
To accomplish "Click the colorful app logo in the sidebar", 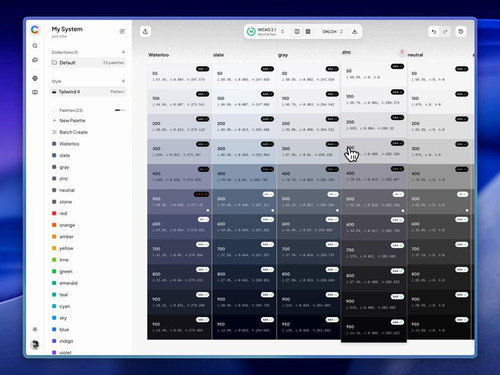I will coord(35,30).
